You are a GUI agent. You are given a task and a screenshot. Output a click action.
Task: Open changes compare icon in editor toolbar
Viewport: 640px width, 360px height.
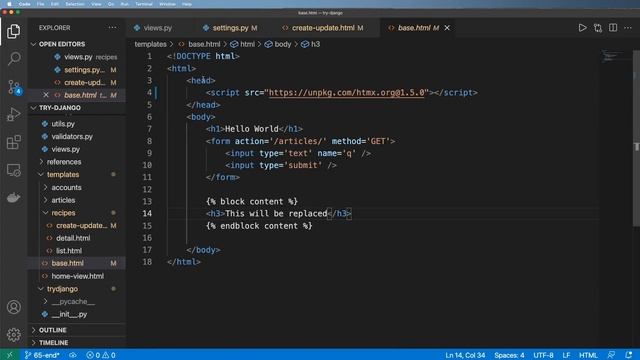coord(598,28)
